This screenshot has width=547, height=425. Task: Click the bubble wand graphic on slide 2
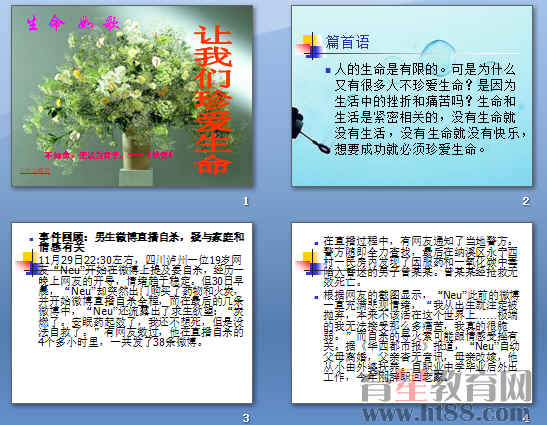(309, 131)
